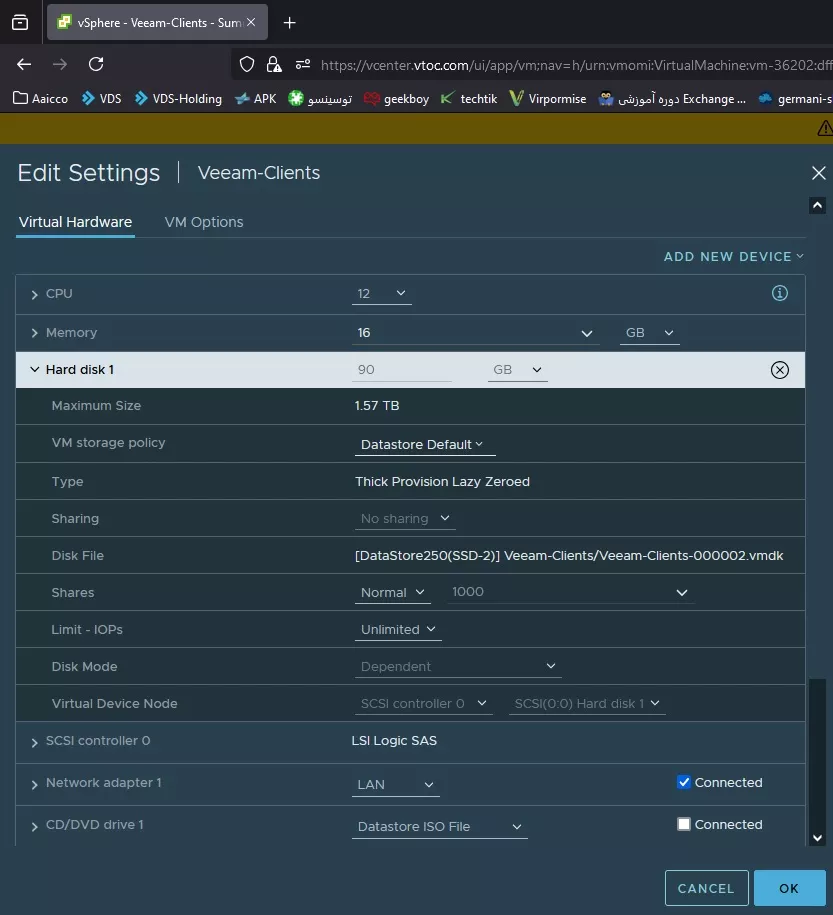Click the tracking protection shield icon
Screen dimensions: 833x915
247,64
